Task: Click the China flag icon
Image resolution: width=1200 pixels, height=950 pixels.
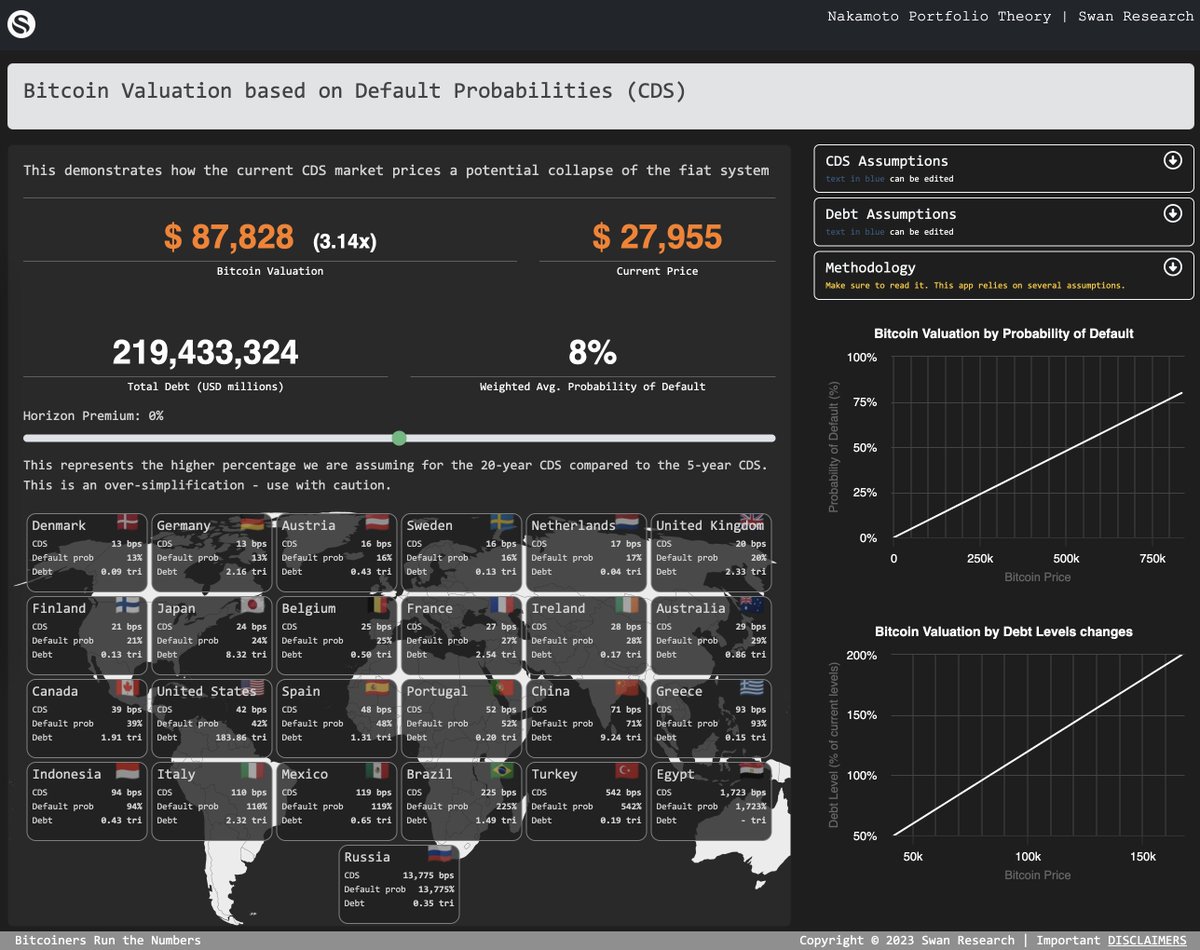Action: pos(628,688)
